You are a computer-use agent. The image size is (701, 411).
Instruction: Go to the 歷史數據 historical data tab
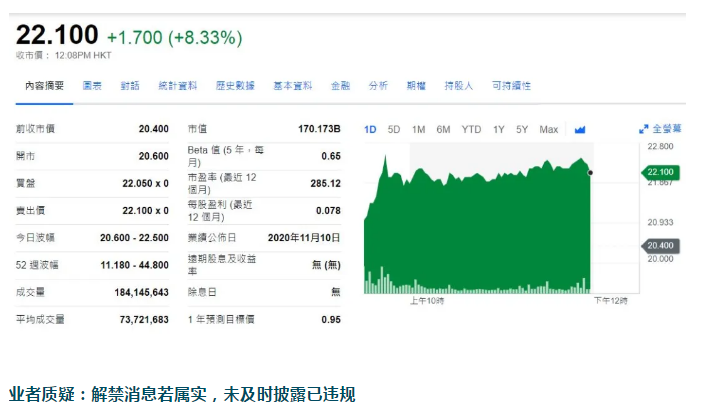(235, 85)
